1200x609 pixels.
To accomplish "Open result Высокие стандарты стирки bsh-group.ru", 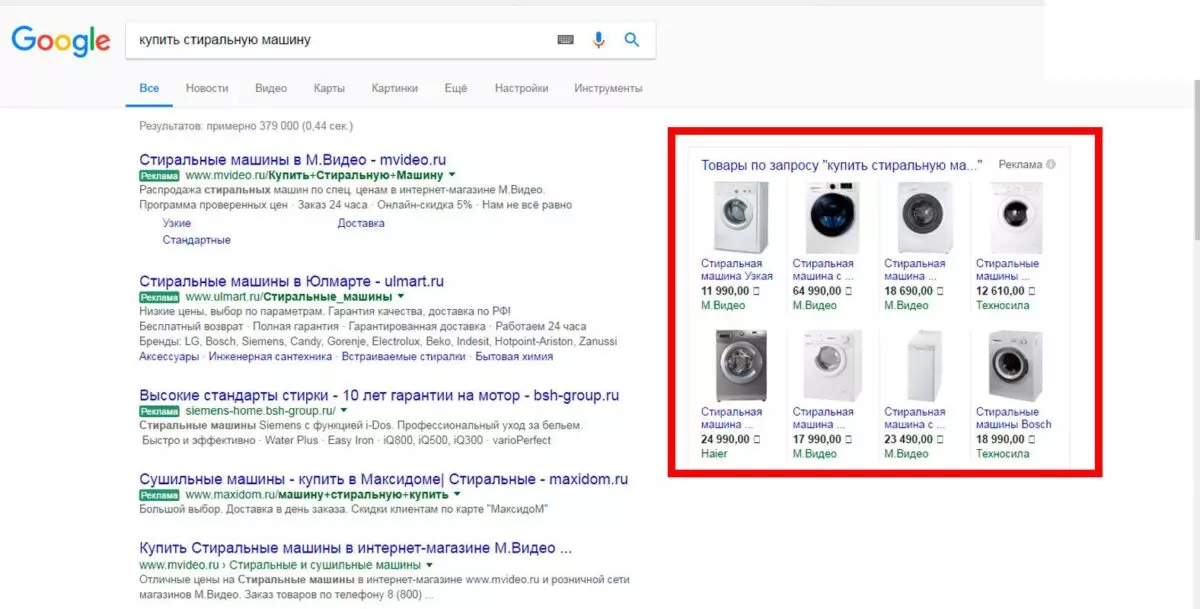I will coord(379,395).
